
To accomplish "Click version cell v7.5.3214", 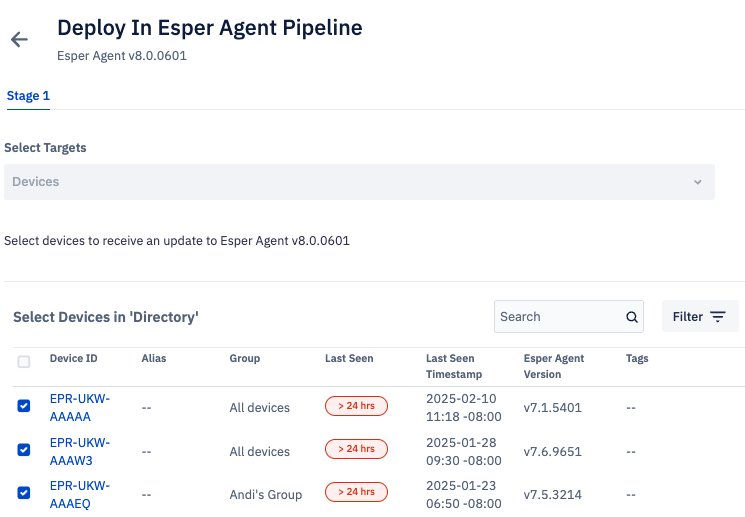I will 553,495.
